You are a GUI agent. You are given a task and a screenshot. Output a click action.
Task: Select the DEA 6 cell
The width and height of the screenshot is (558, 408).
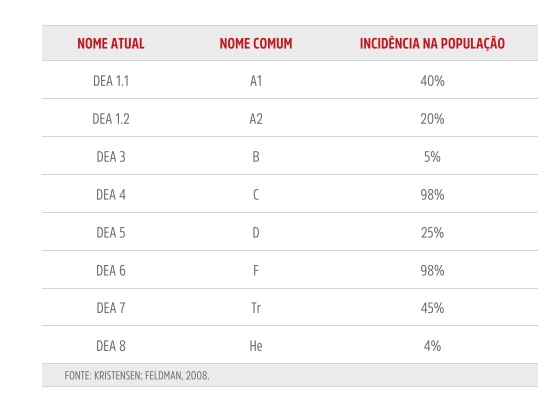111,271
